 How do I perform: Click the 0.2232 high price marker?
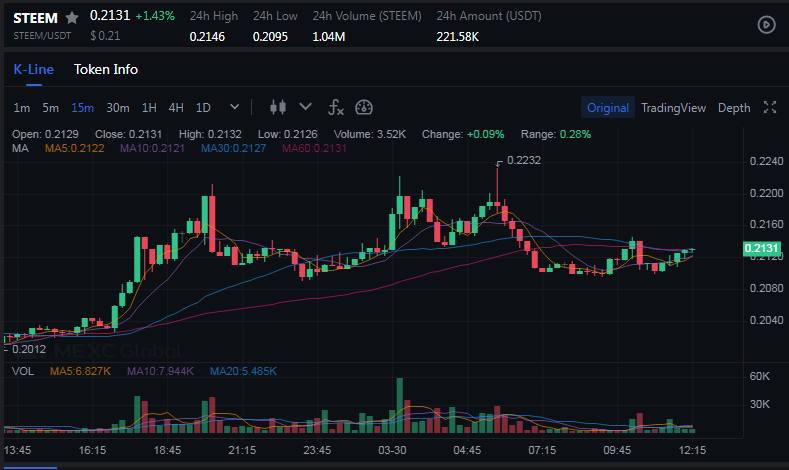tap(523, 160)
